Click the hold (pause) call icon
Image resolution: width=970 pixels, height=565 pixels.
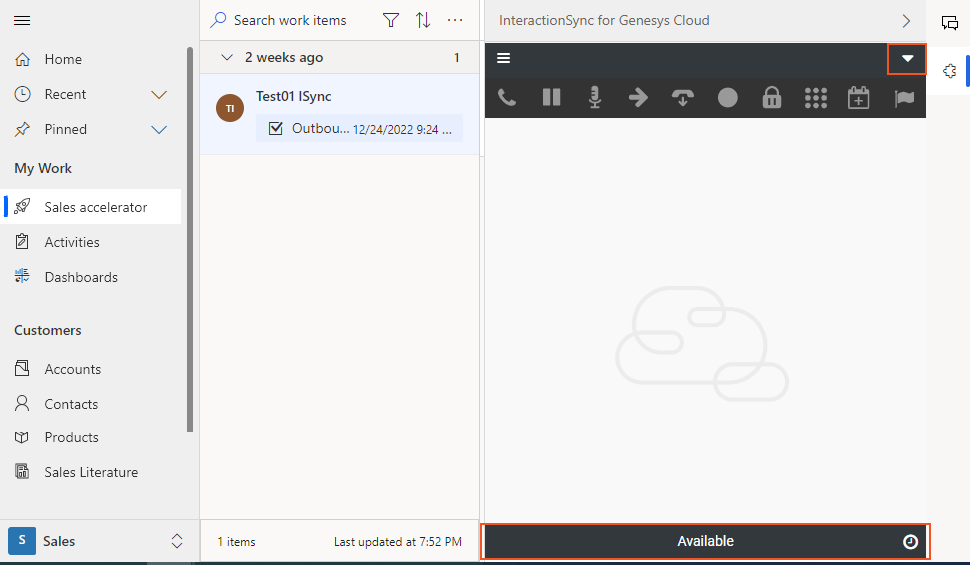point(551,97)
